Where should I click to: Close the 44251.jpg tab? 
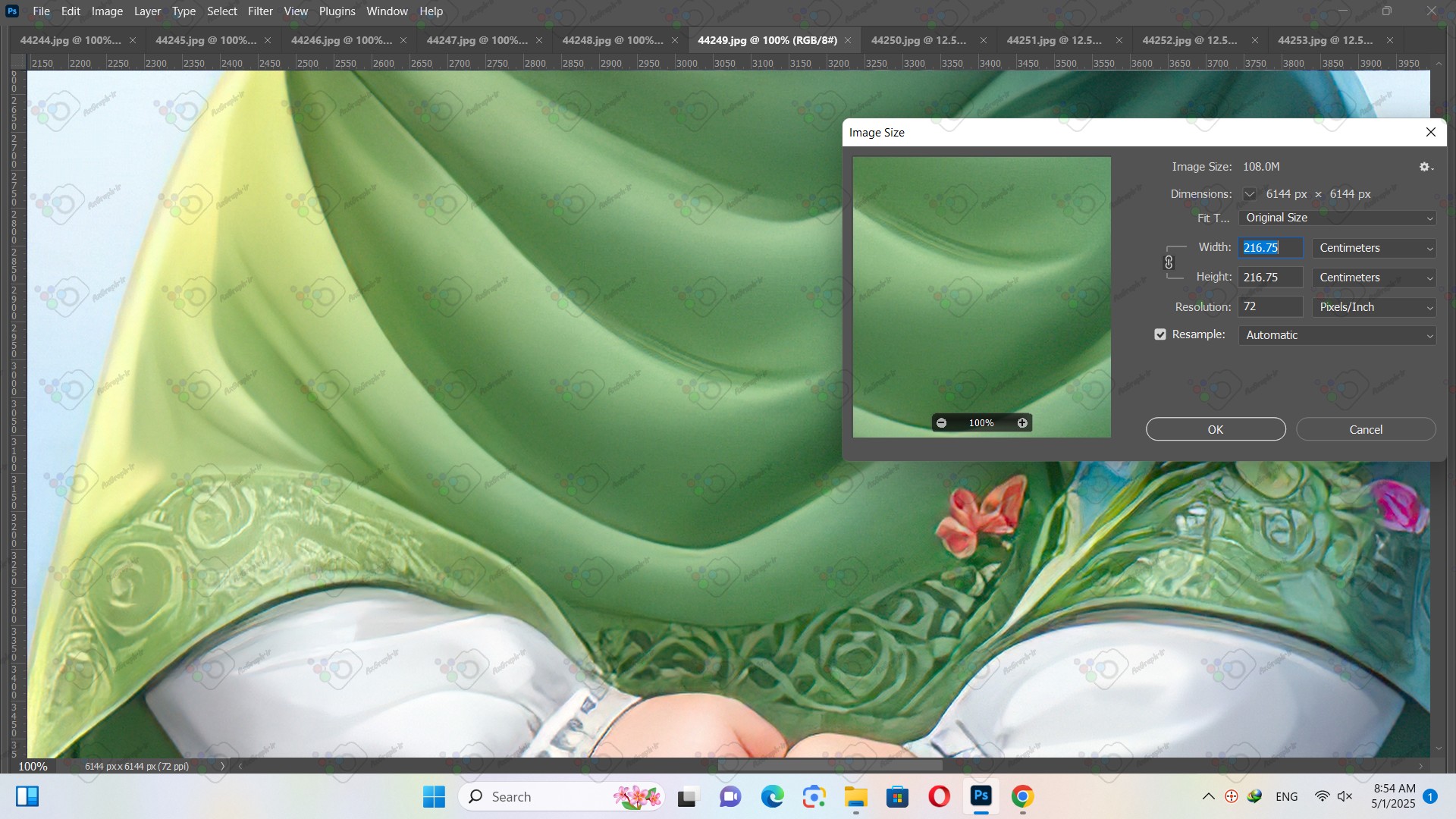tap(1119, 40)
